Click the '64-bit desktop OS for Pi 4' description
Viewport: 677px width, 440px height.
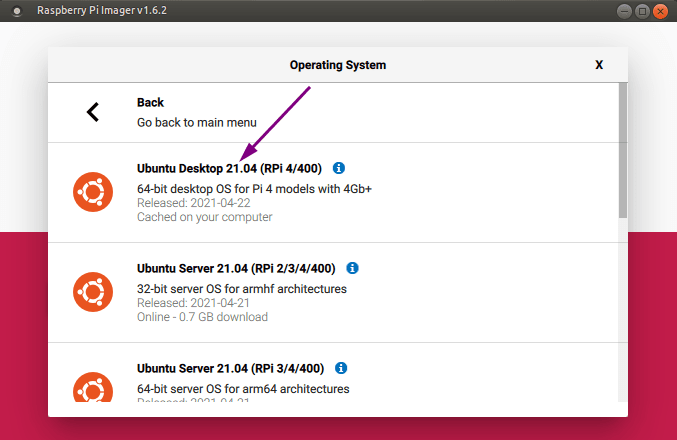tap(254, 188)
